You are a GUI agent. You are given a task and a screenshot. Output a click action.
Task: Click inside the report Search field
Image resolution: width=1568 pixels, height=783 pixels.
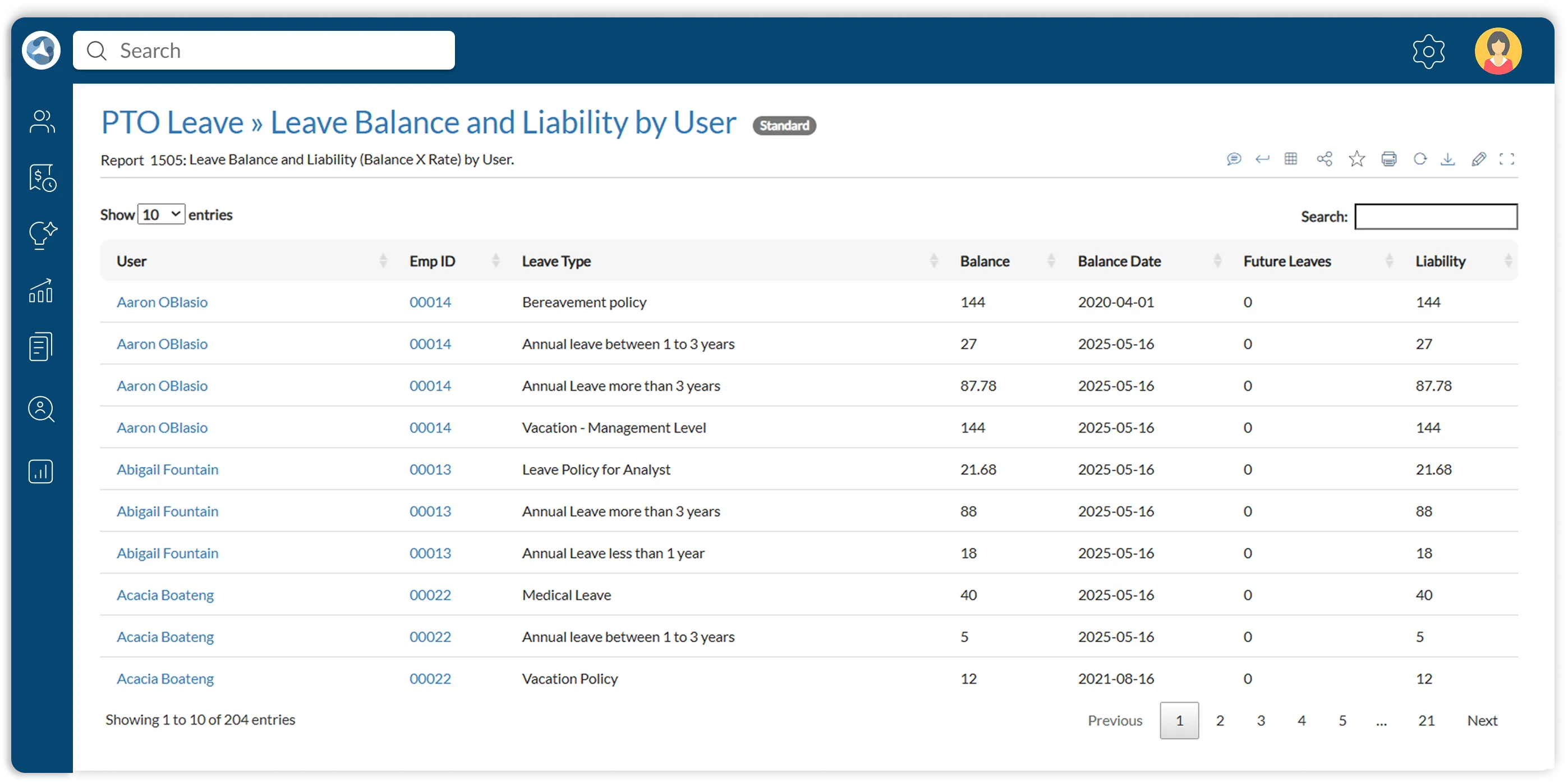click(1436, 216)
